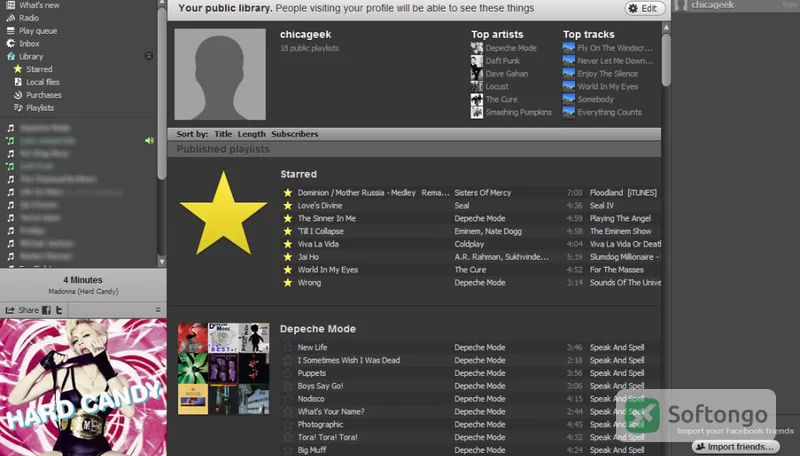
Task: Unstar 'Till I Collapse track
Action: coord(288,231)
